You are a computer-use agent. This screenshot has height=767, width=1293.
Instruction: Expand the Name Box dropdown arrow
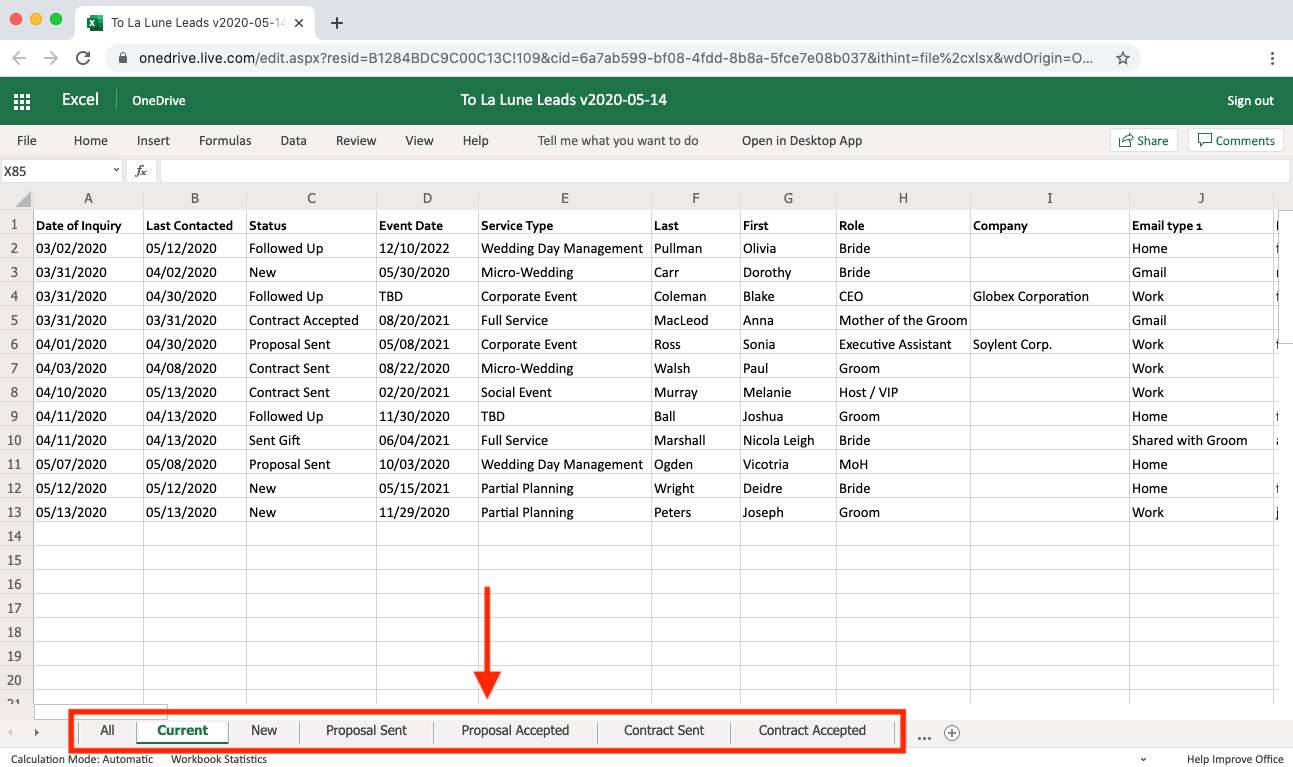click(116, 171)
